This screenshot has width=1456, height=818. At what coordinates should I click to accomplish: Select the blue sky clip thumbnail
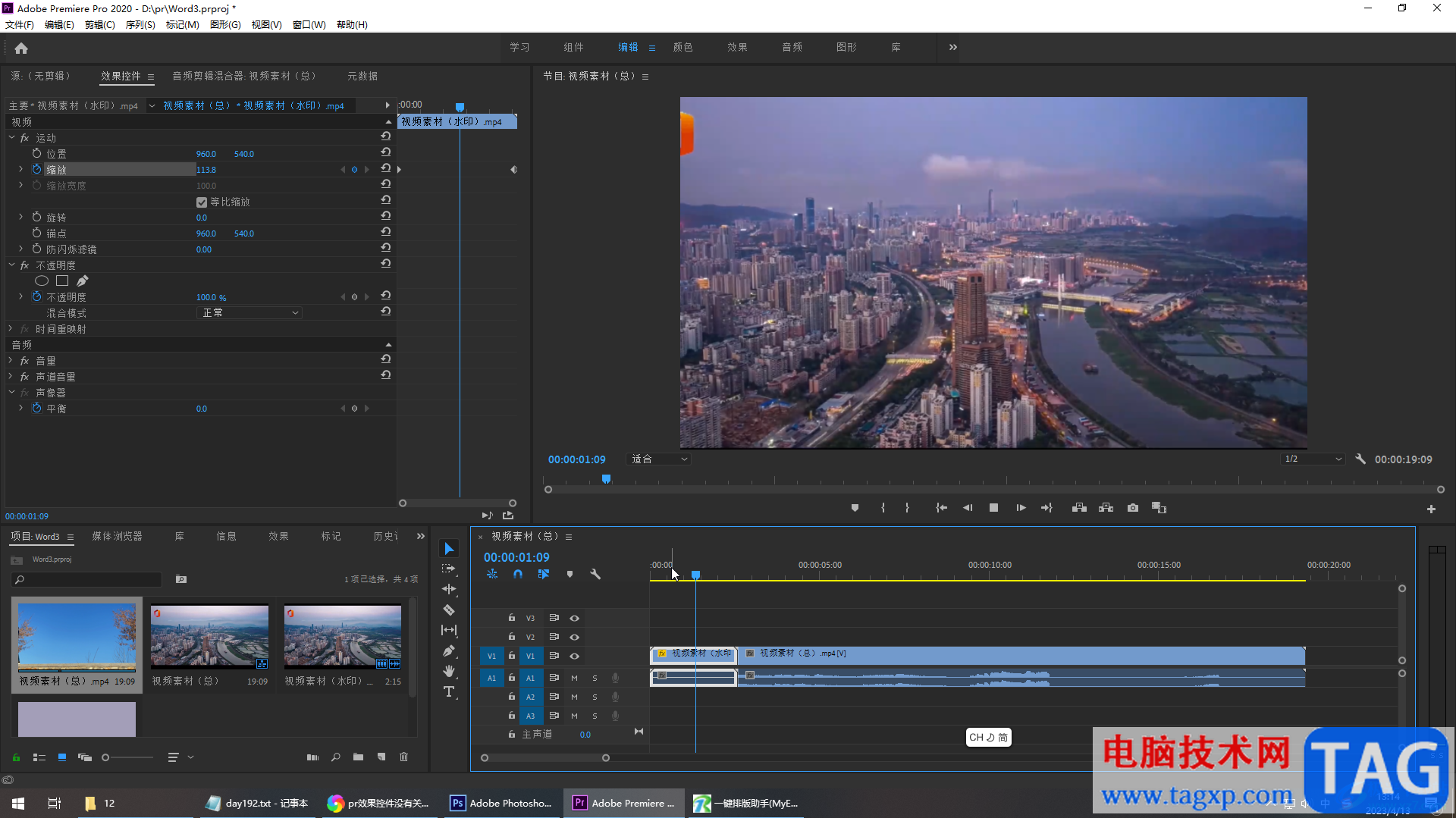click(x=77, y=638)
